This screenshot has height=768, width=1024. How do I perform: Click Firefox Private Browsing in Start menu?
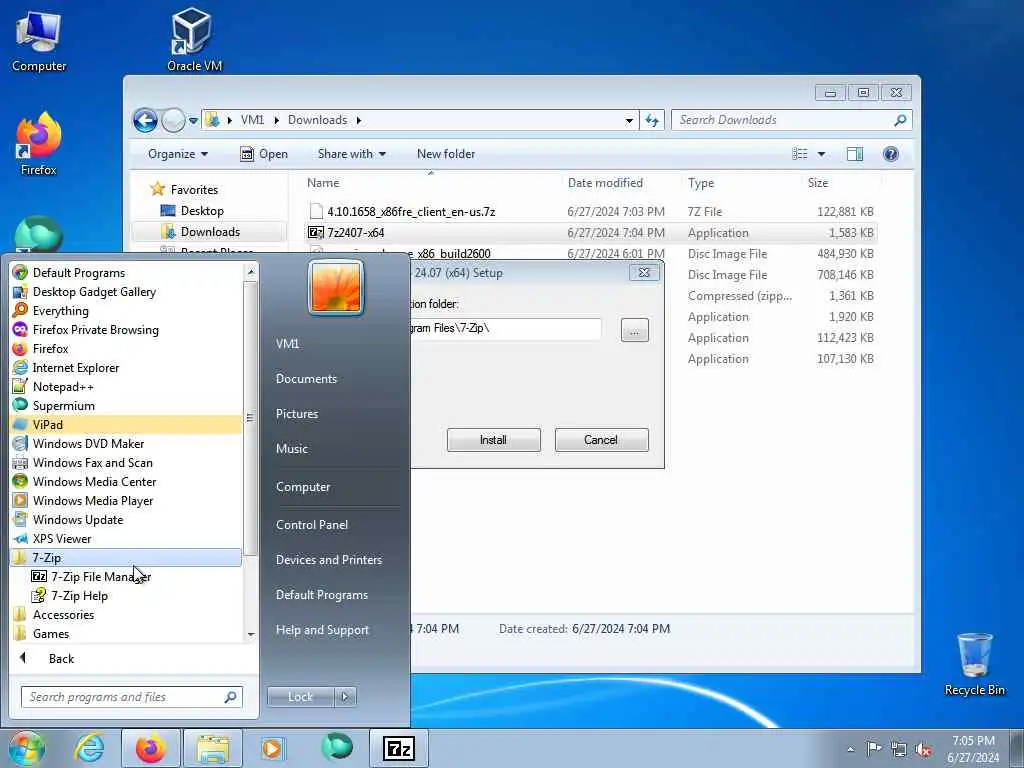pyautogui.click(x=95, y=330)
